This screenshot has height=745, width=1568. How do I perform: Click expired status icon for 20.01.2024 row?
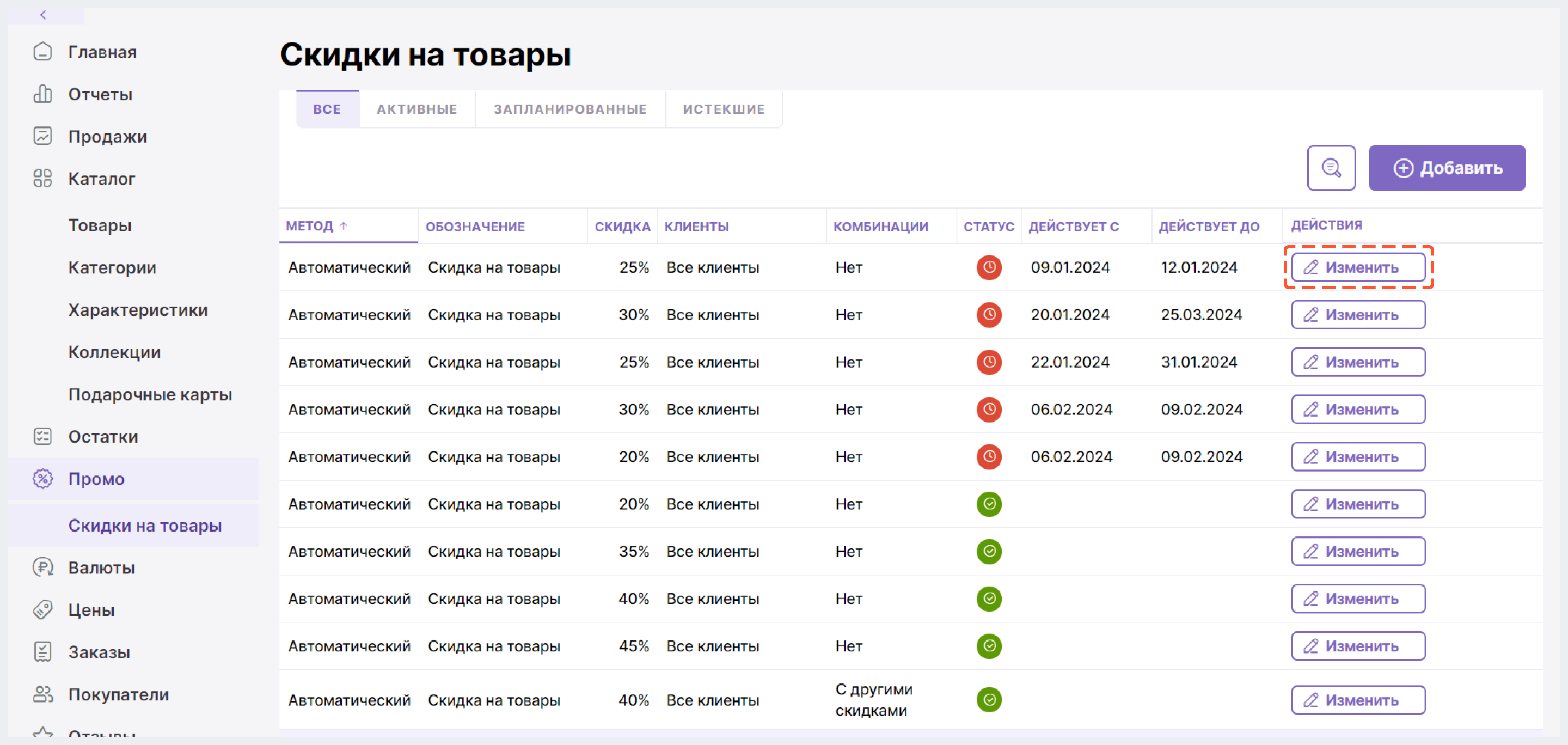tap(989, 315)
